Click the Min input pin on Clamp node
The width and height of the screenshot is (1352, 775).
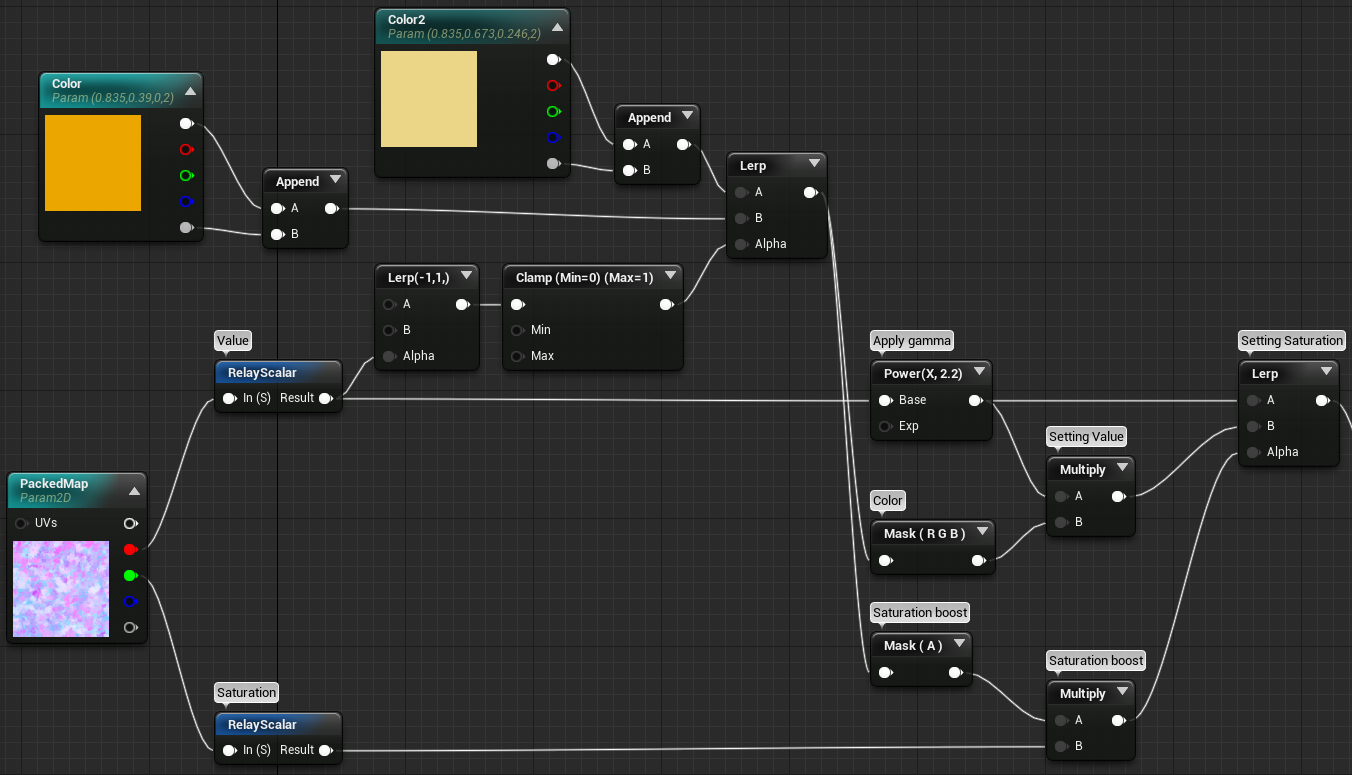tap(516, 330)
